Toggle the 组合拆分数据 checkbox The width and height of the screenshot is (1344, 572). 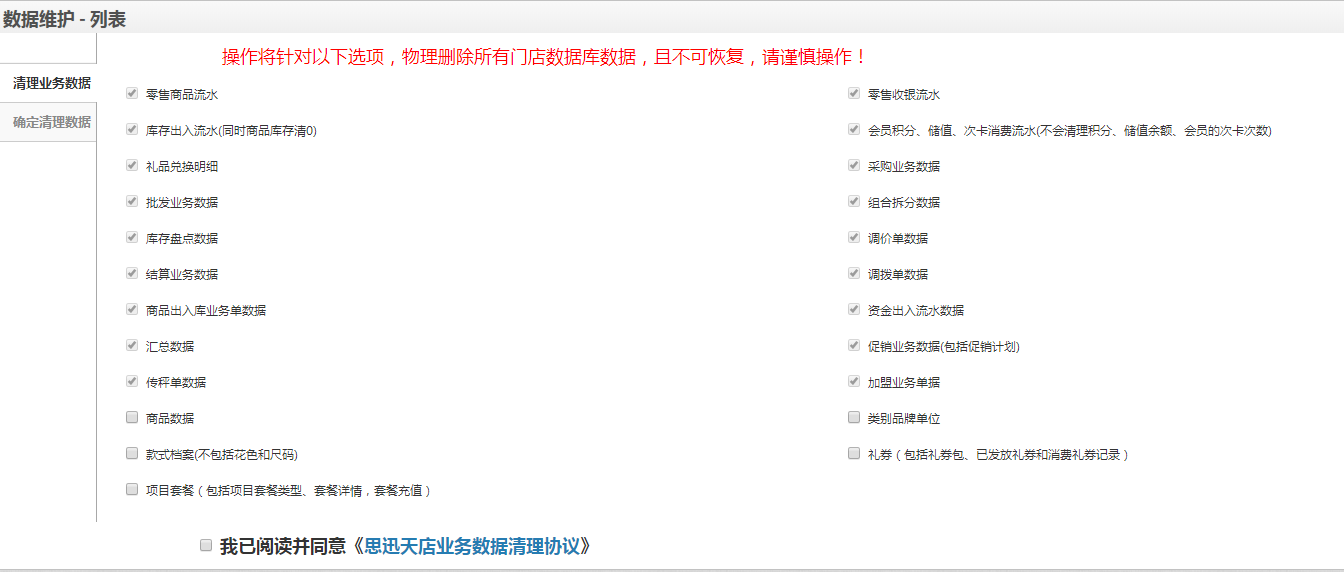click(854, 201)
